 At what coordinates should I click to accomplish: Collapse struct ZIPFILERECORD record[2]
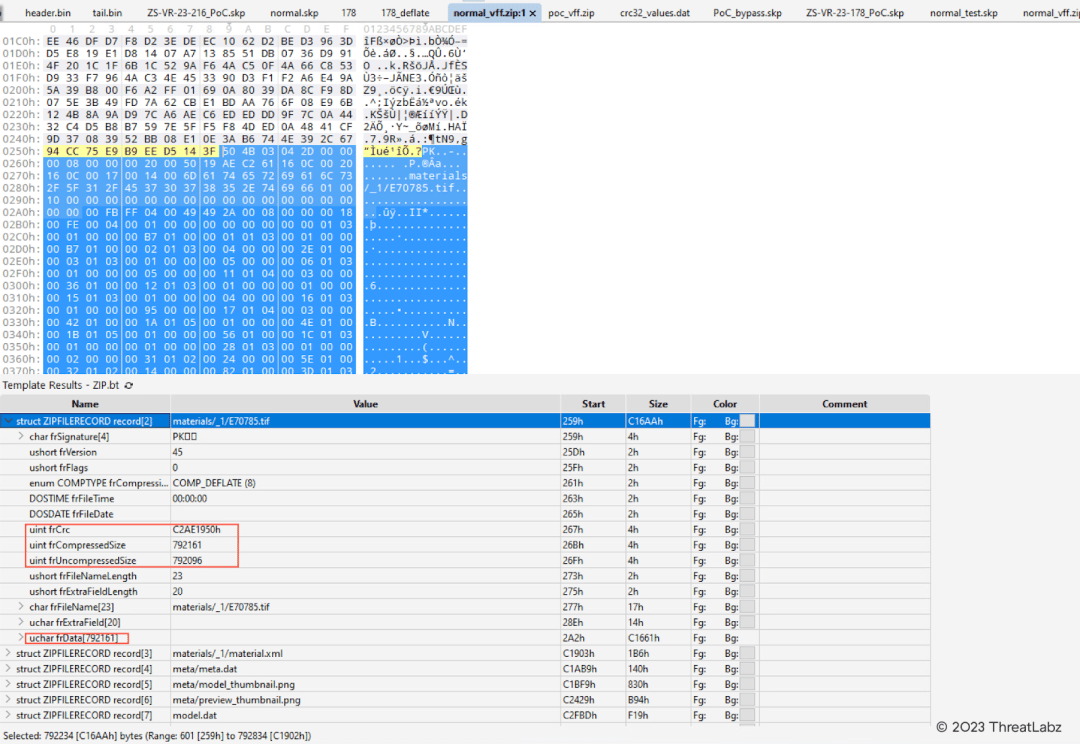point(10,421)
